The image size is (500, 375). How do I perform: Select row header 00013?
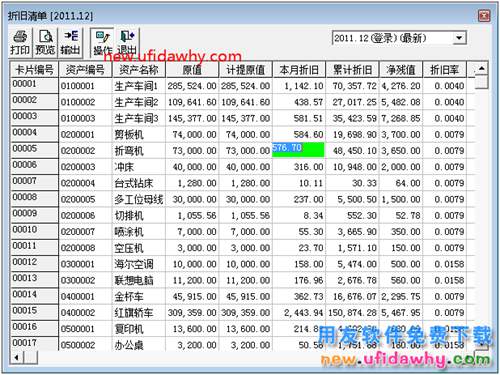click(x=34, y=279)
